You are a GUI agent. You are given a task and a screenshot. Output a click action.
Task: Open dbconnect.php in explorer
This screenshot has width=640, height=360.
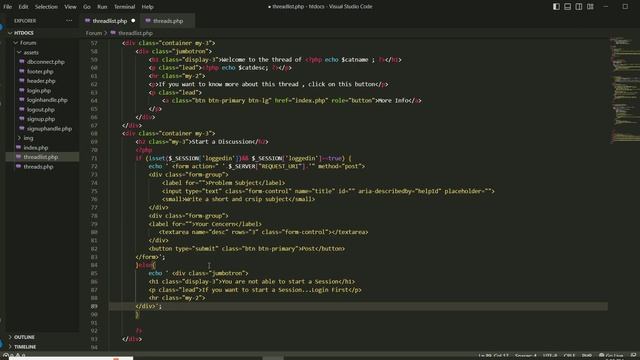click(x=45, y=62)
